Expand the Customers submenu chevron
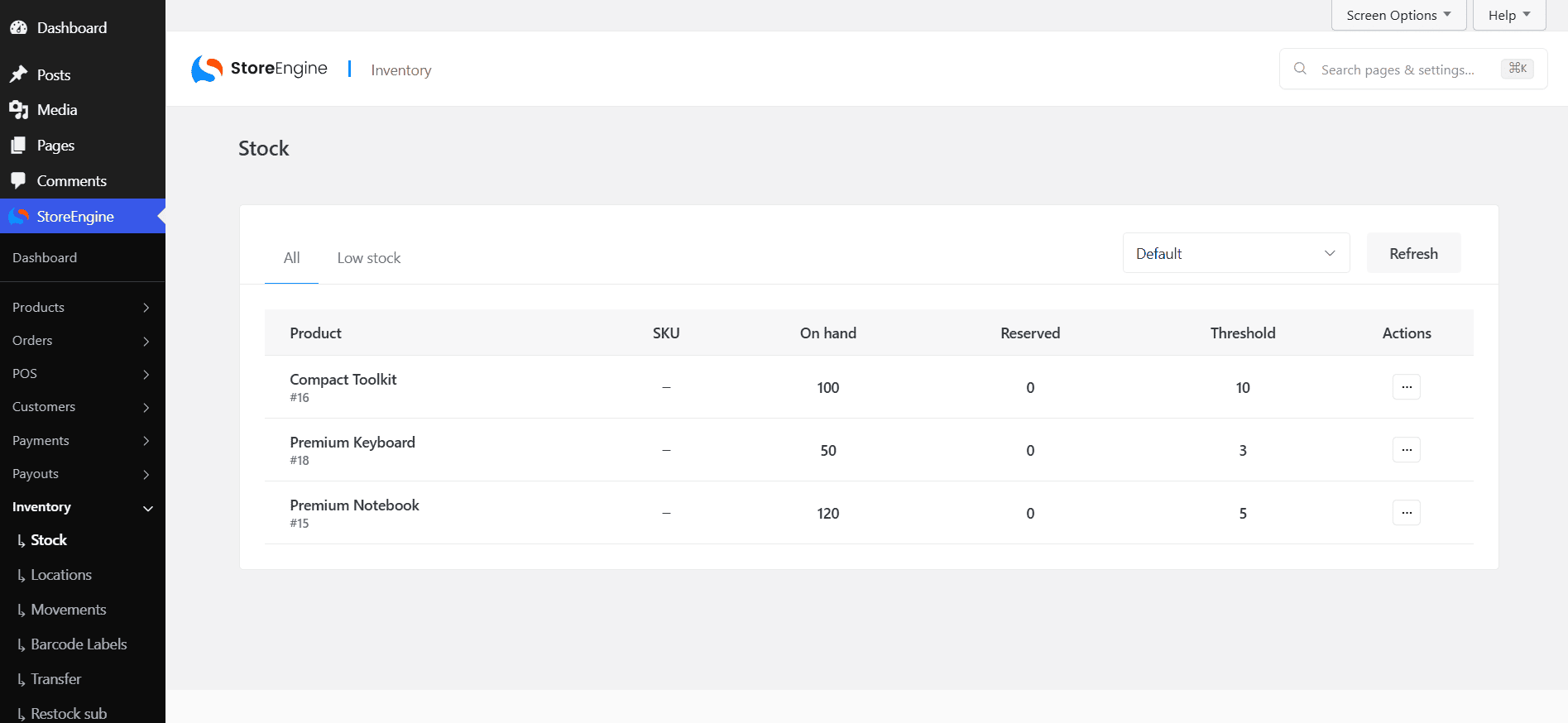The height and width of the screenshot is (723, 1568). [146, 407]
